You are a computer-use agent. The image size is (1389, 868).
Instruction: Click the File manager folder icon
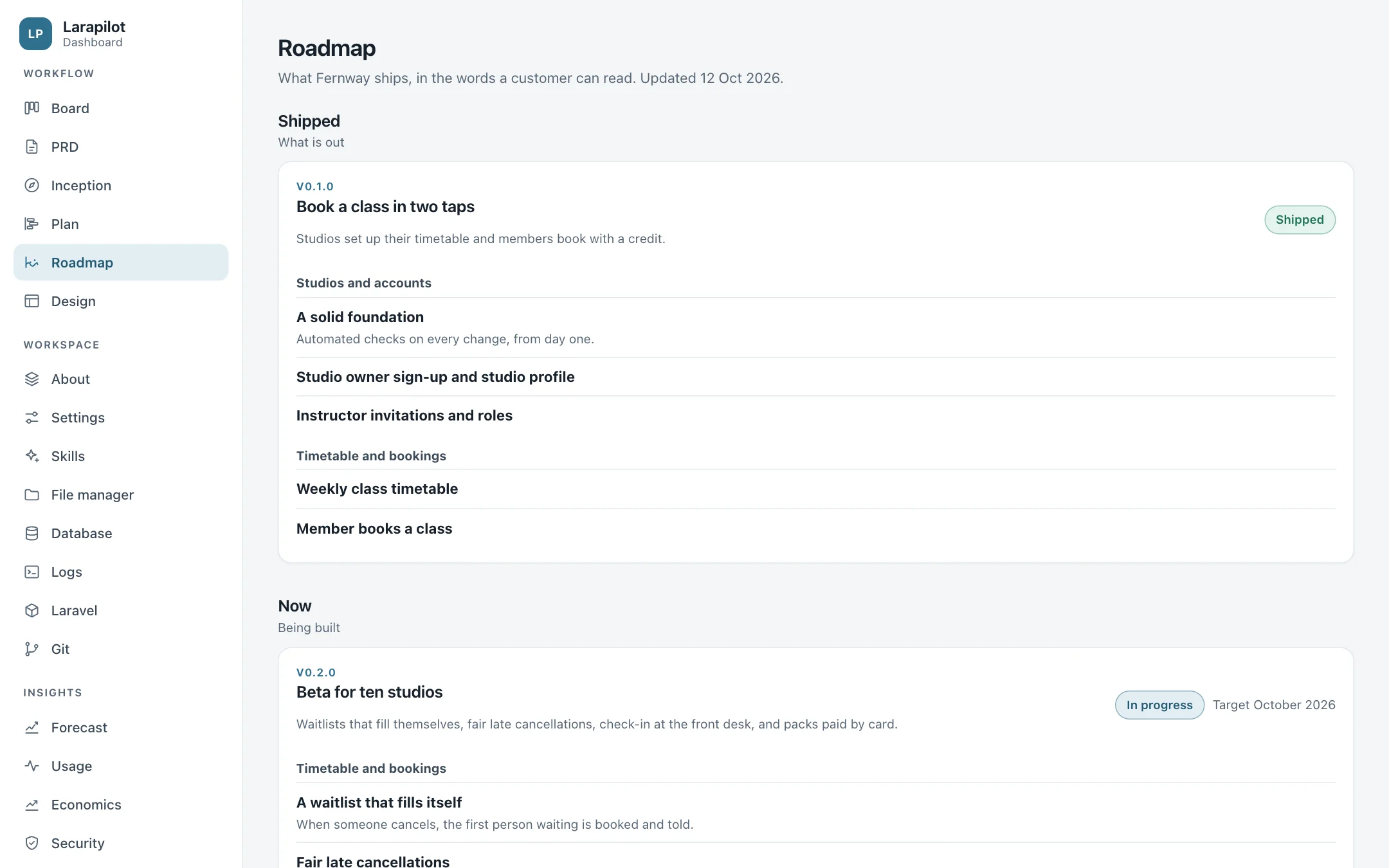point(32,494)
